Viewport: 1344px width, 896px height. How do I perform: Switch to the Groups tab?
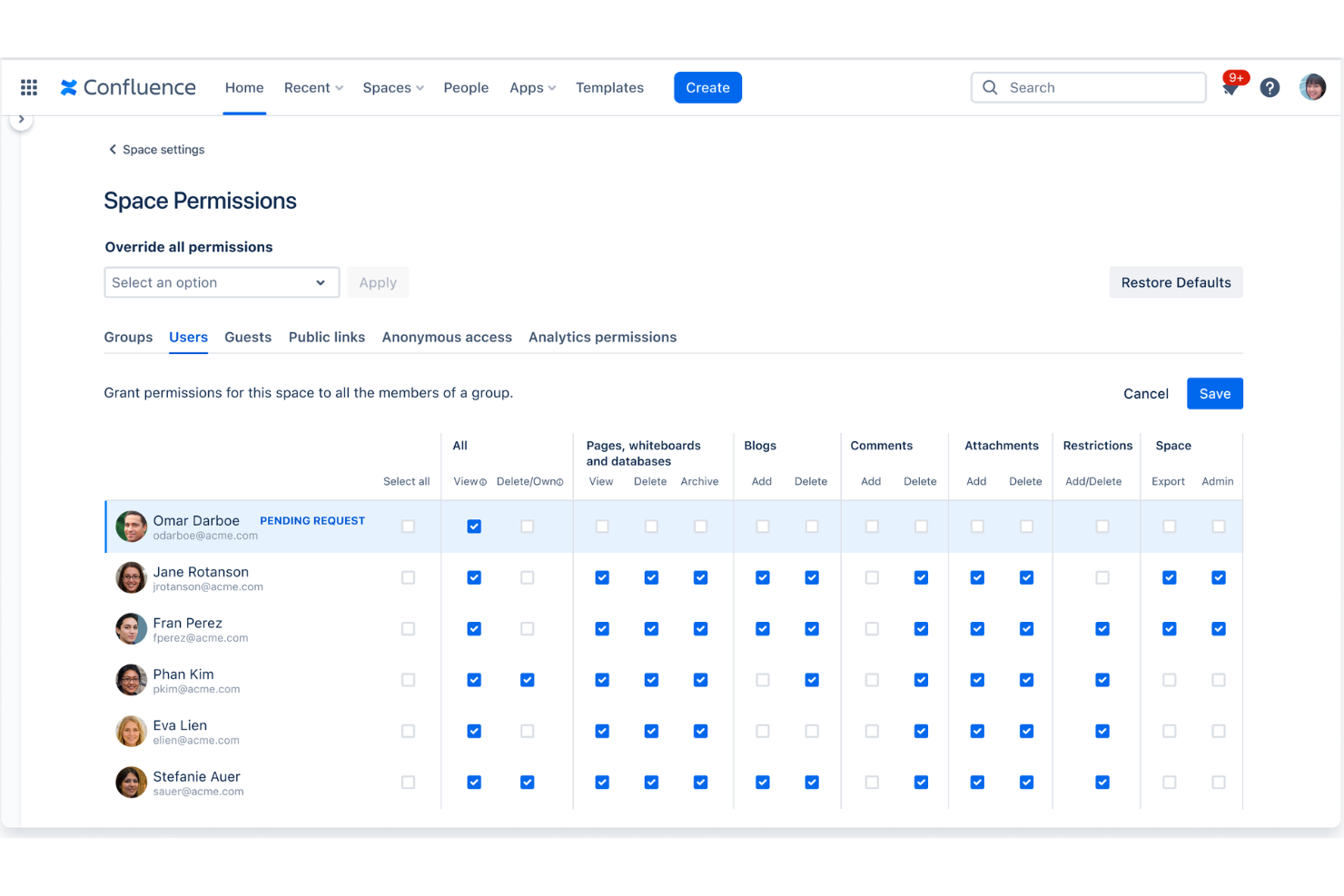pyautogui.click(x=128, y=337)
